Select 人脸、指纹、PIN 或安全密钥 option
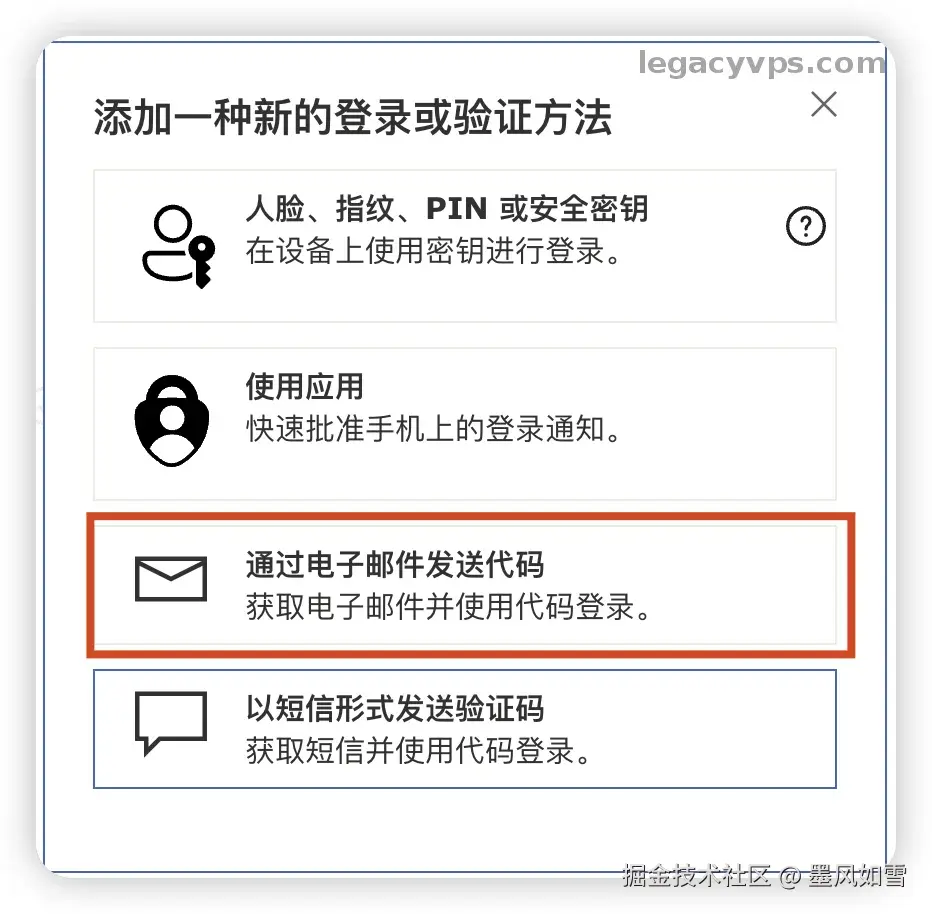This screenshot has height=914, width=932. click(x=465, y=246)
